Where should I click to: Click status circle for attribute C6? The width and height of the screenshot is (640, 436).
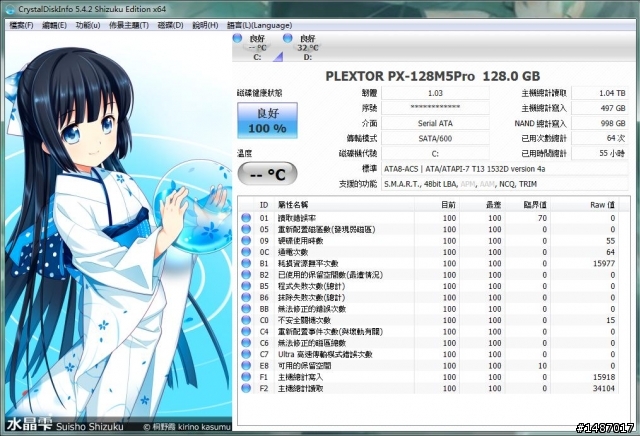(x=246, y=343)
